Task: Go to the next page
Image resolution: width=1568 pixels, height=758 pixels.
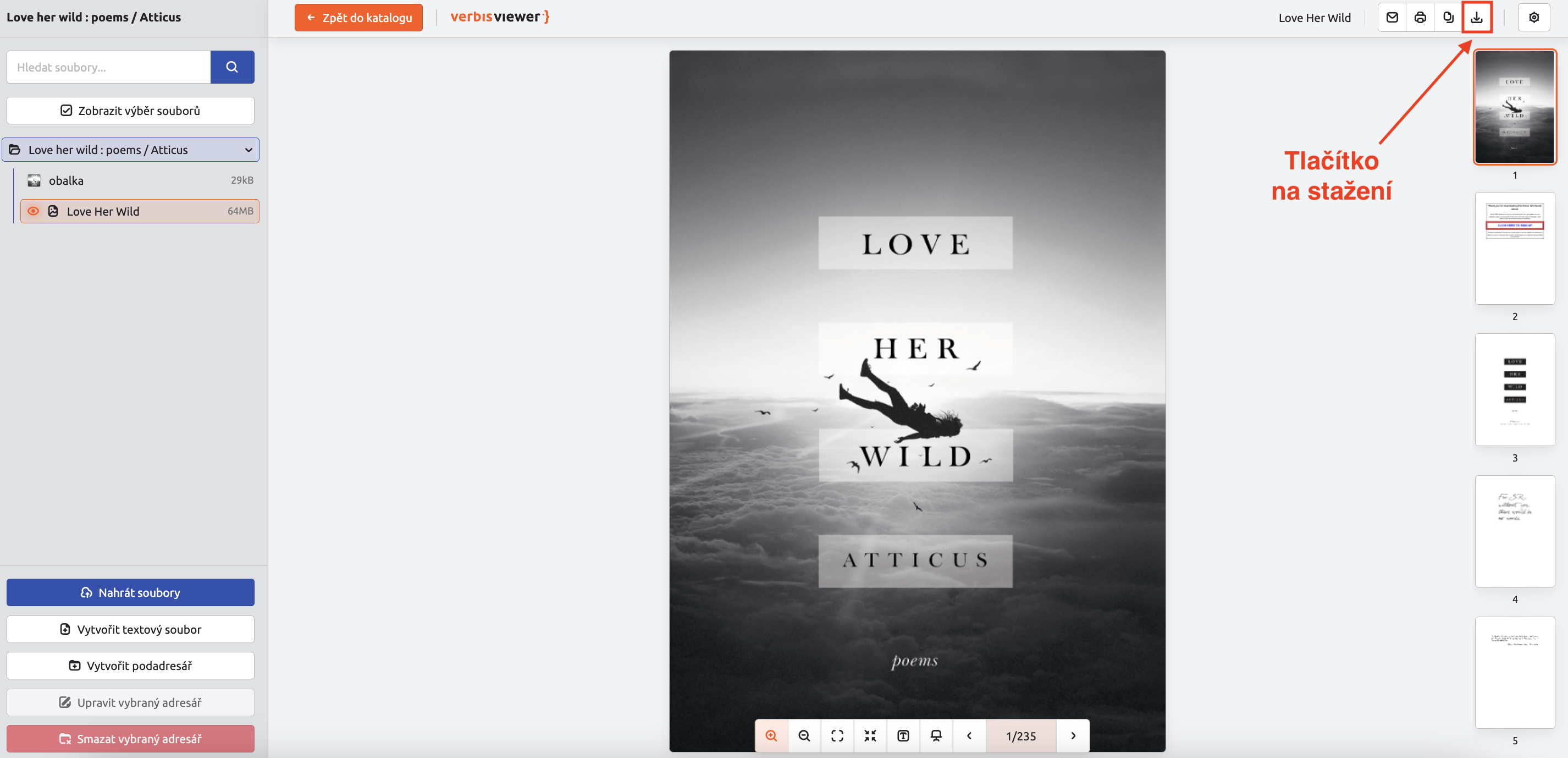Action: [x=1073, y=735]
